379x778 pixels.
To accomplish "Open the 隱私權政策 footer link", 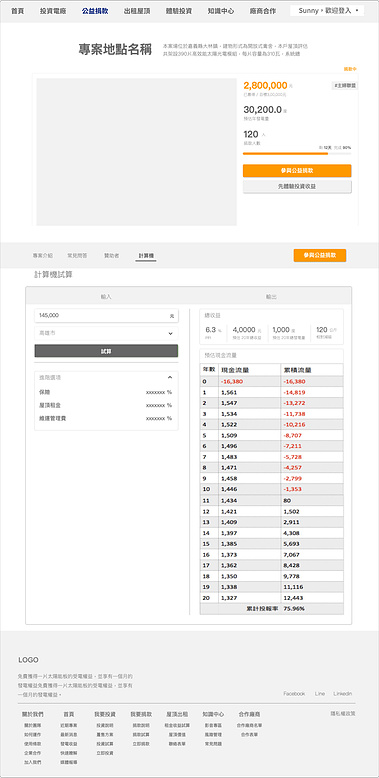I will pyautogui.click(x=343, y=713).
